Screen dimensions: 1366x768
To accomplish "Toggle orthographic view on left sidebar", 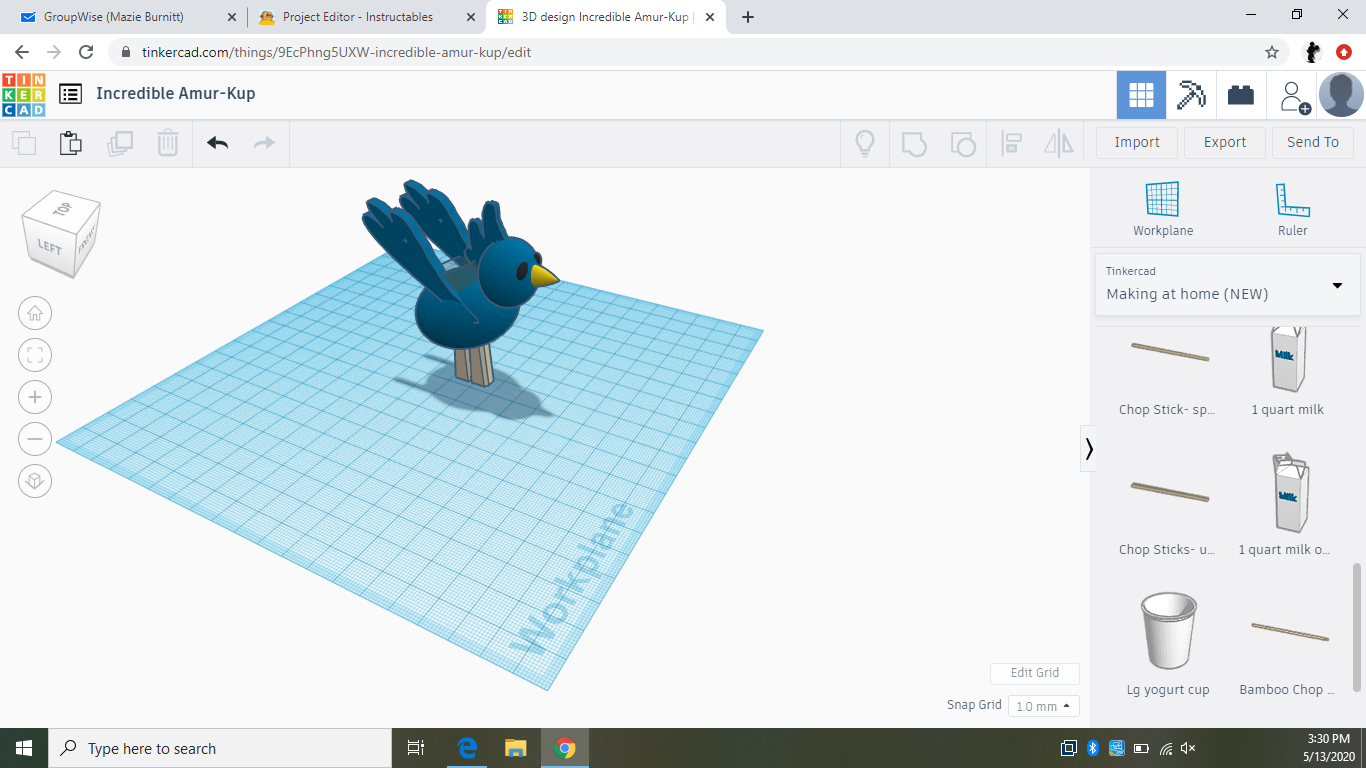I will tap(35, 481).
